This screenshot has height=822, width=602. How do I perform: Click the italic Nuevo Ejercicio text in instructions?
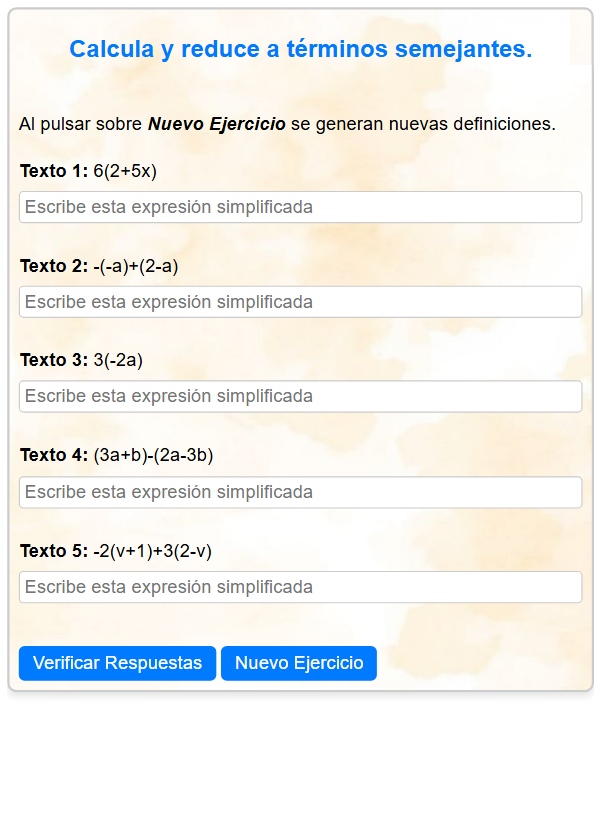coord(217,124)
